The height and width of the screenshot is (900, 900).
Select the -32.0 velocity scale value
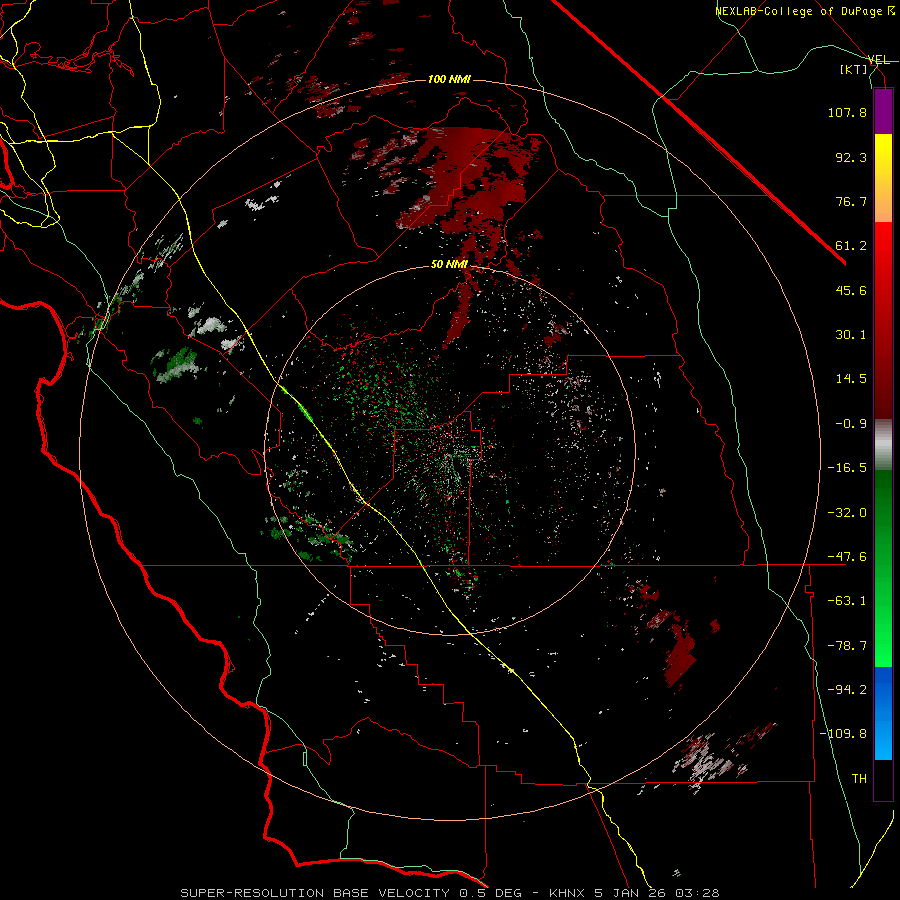(847, 513)
